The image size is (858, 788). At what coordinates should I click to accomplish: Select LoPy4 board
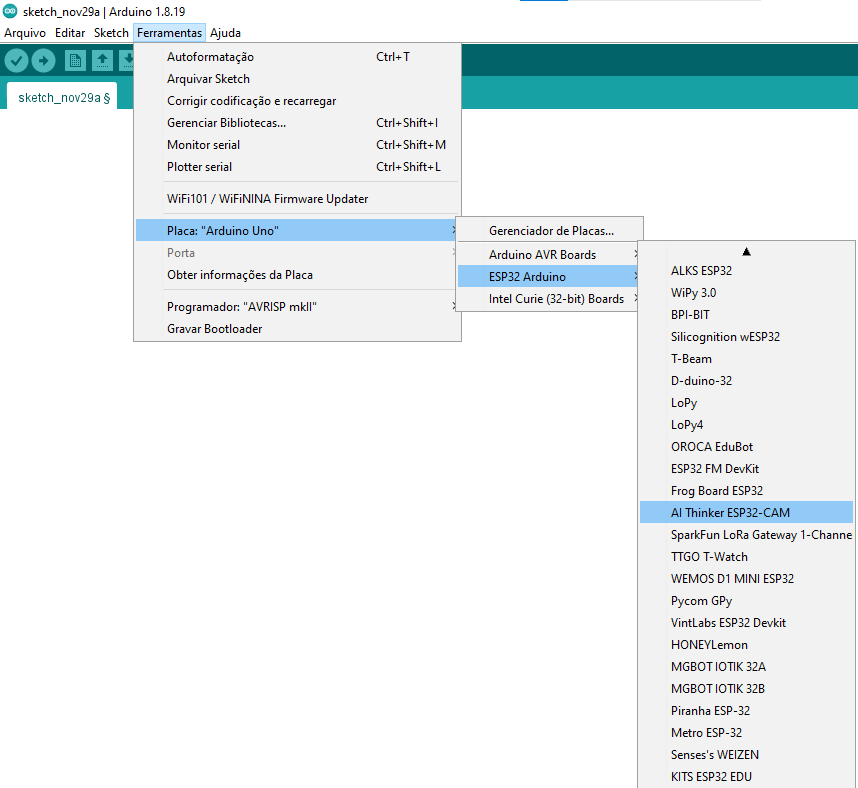pos(746,425)
